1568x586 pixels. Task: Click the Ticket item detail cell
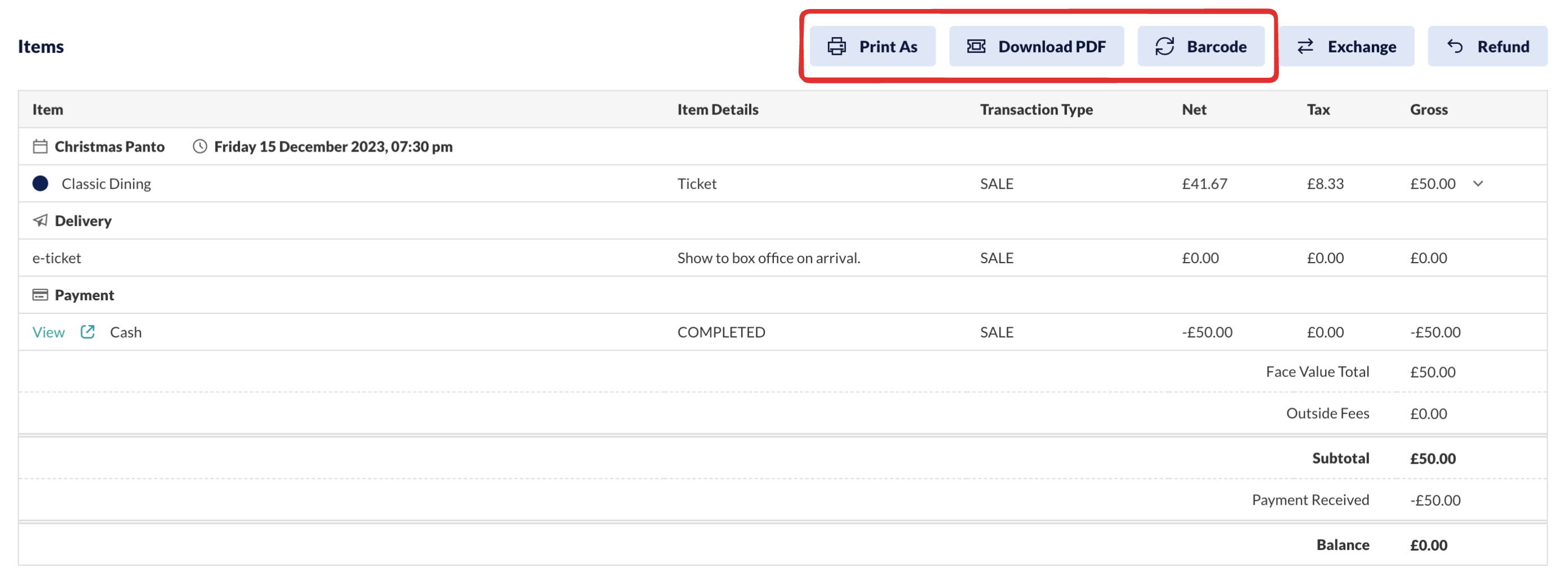pos(697,184)
